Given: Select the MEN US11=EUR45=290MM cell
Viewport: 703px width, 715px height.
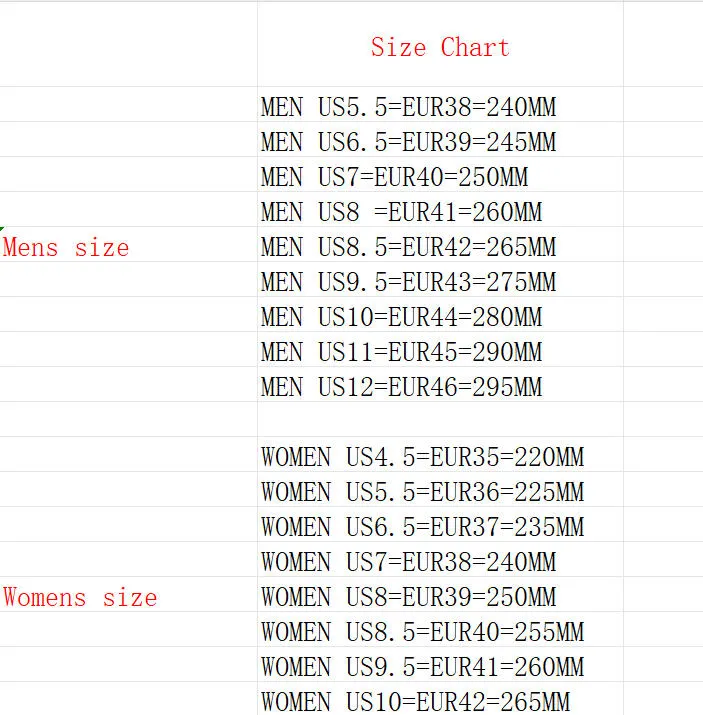Looking at the screenshot, I should 440,349.
